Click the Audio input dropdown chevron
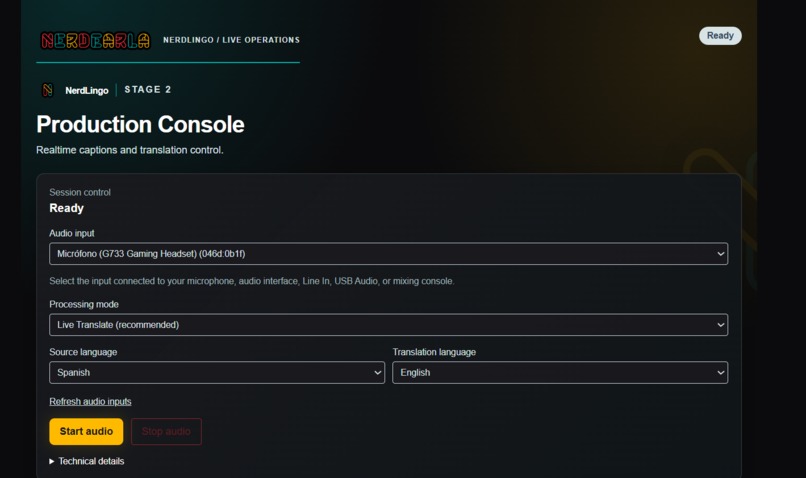Screen dimensions: 806x478 pos(721,253)
